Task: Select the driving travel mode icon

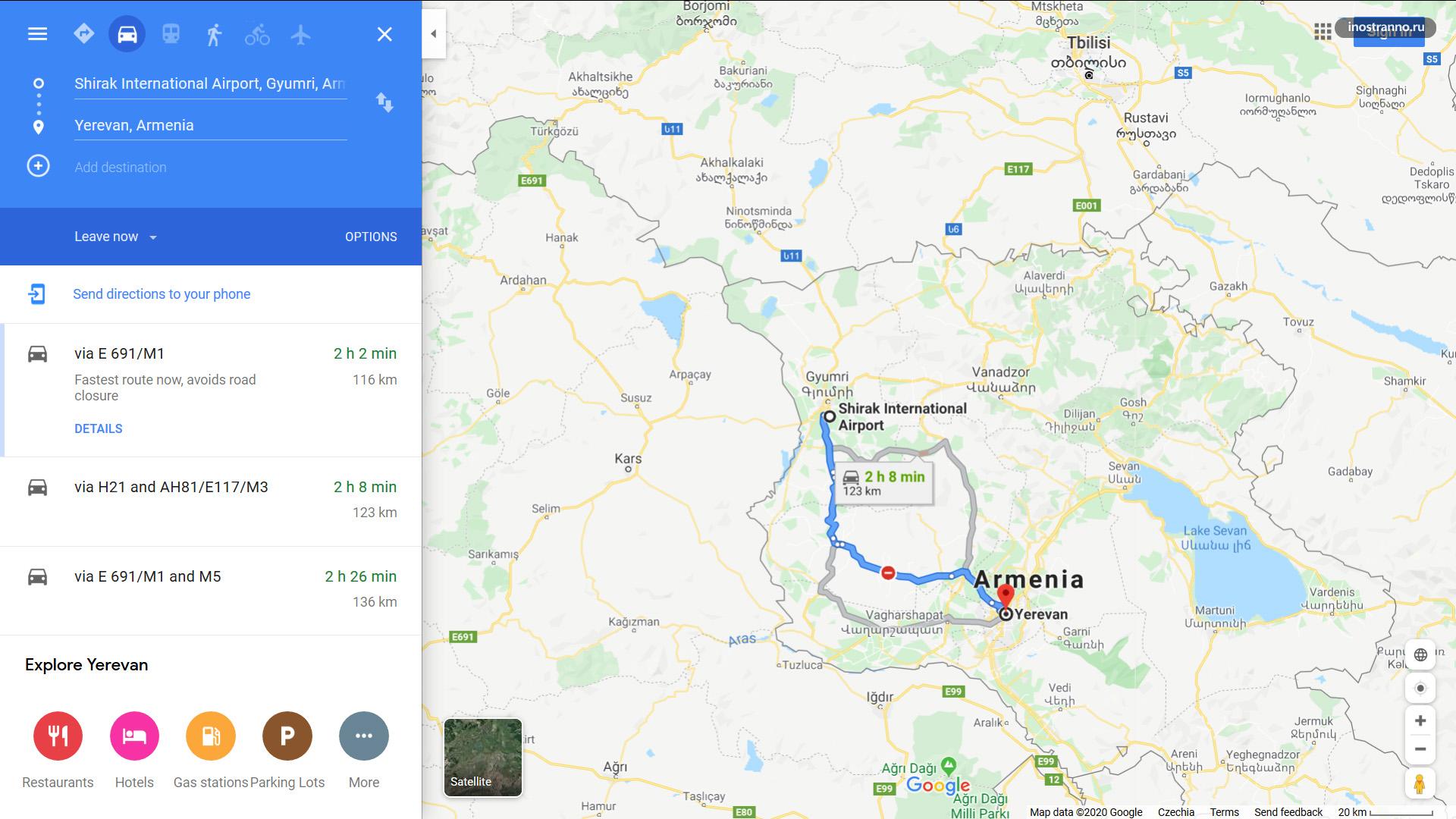Action: pos(127,34)
